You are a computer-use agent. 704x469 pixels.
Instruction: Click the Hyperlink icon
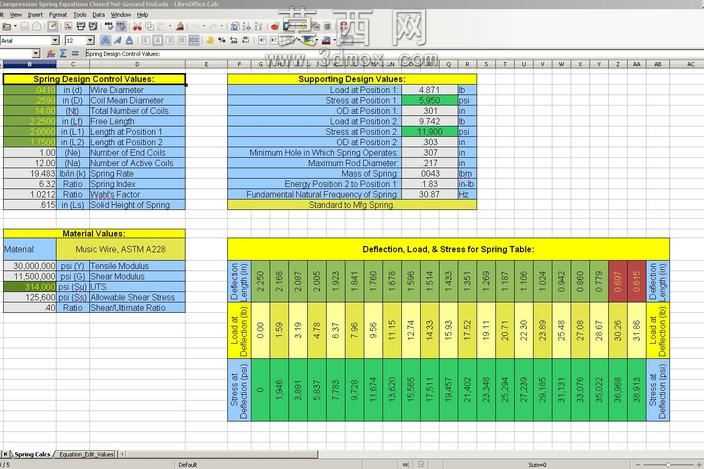[x=234, y=27]
